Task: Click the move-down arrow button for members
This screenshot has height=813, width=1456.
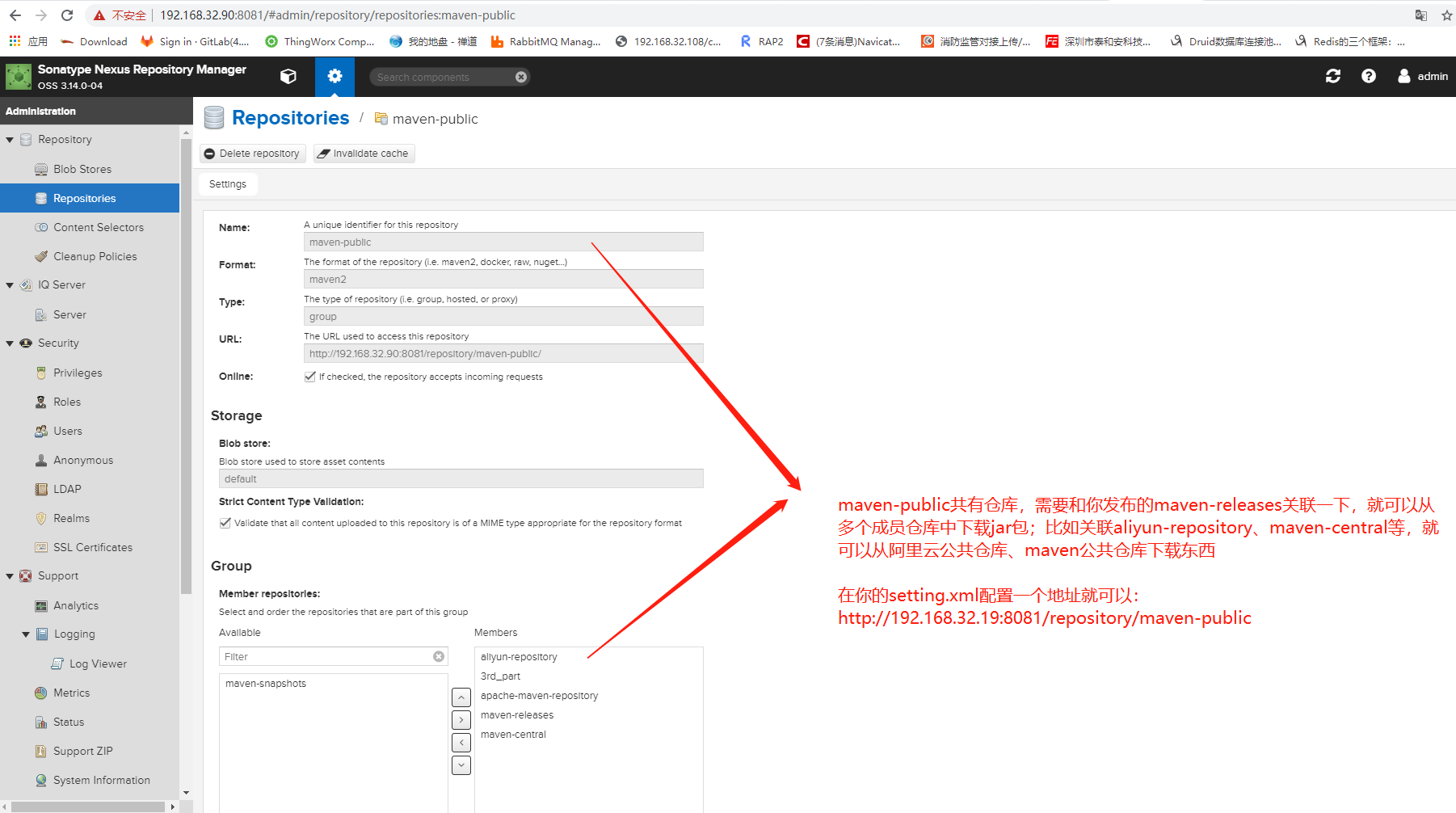Action: [461, 765]
